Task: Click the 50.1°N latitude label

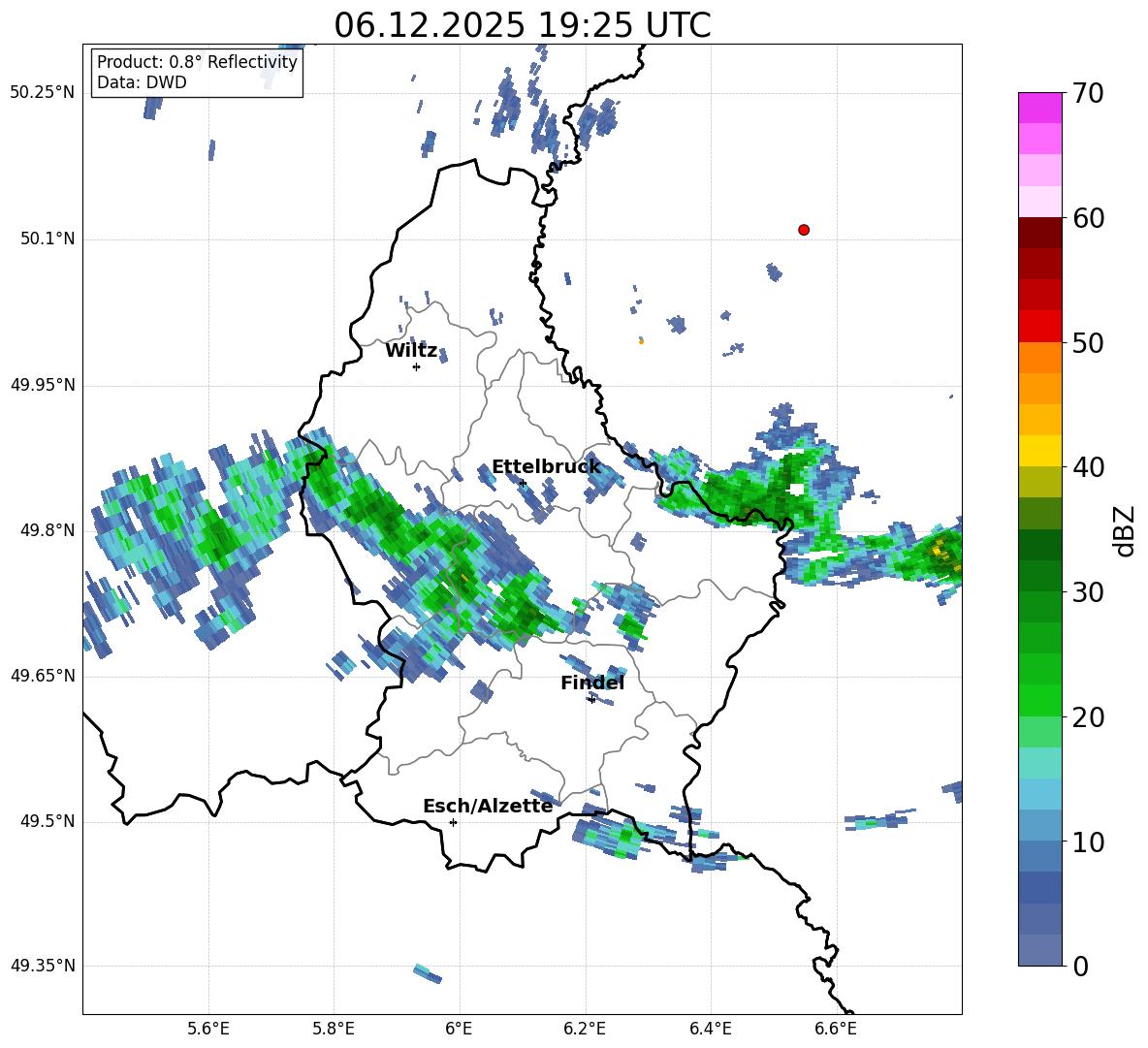Action: pyautogui.click(x=48, y=239)
